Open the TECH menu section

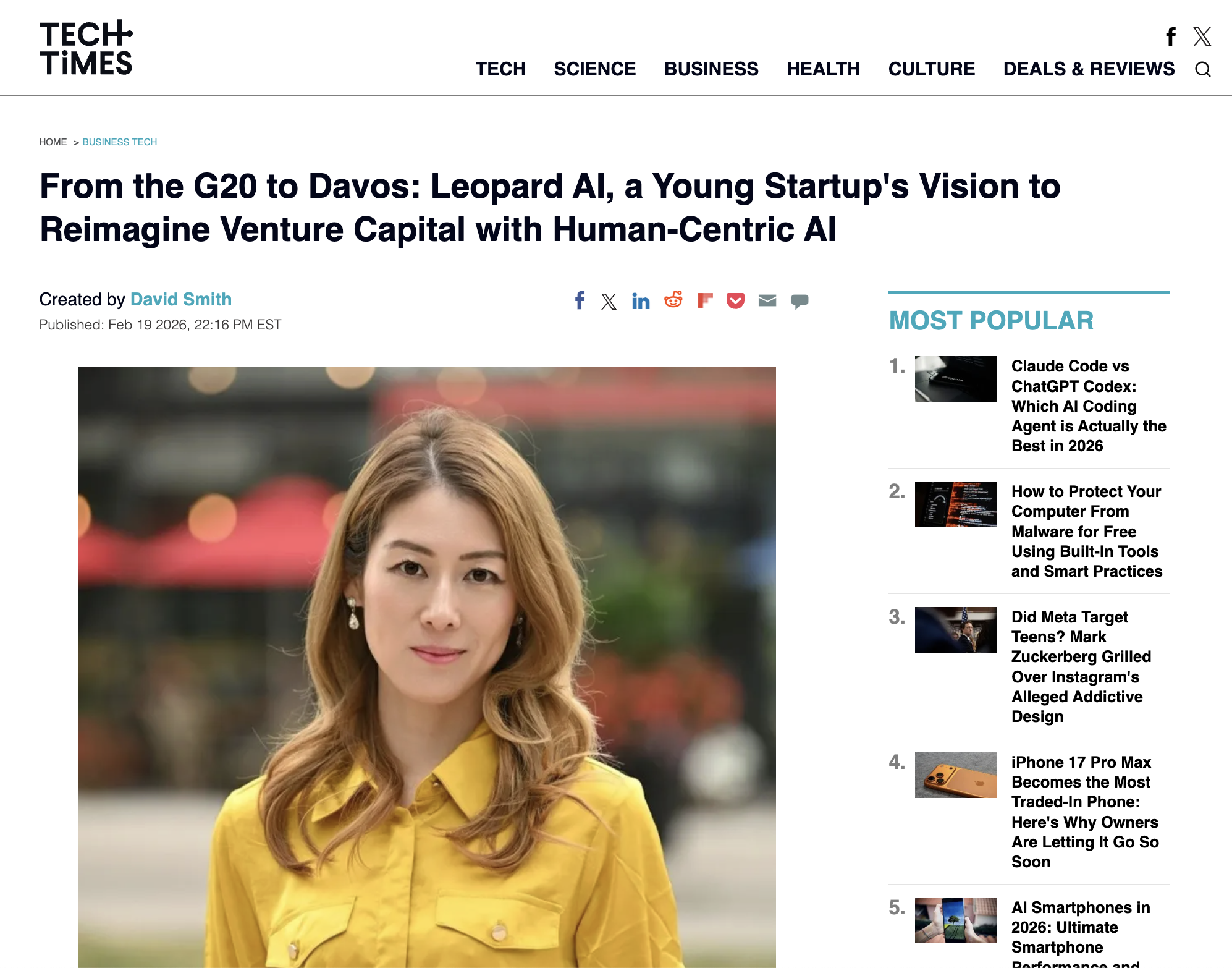click(x=500, y=69)
